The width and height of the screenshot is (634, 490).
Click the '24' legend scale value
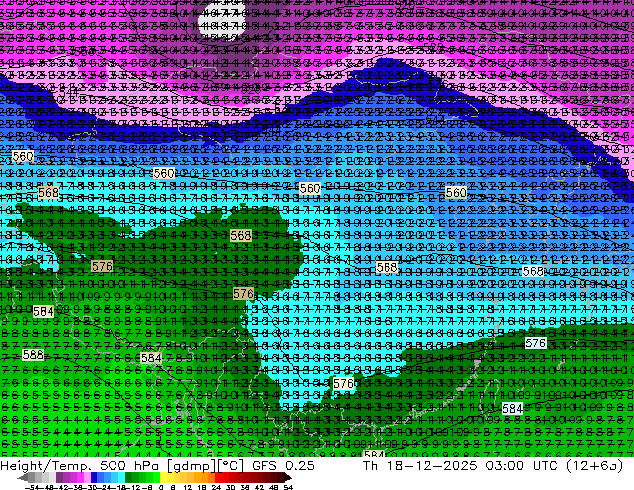point(216,487)
